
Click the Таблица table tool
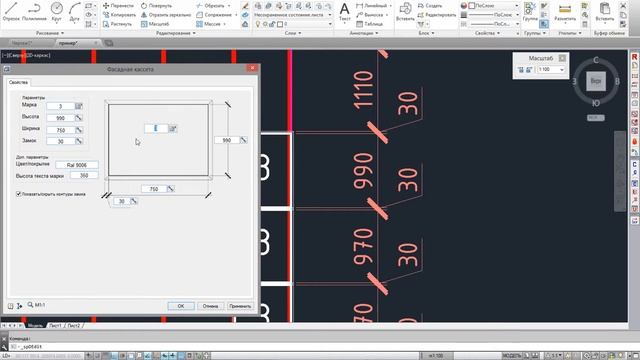point(369,24)
